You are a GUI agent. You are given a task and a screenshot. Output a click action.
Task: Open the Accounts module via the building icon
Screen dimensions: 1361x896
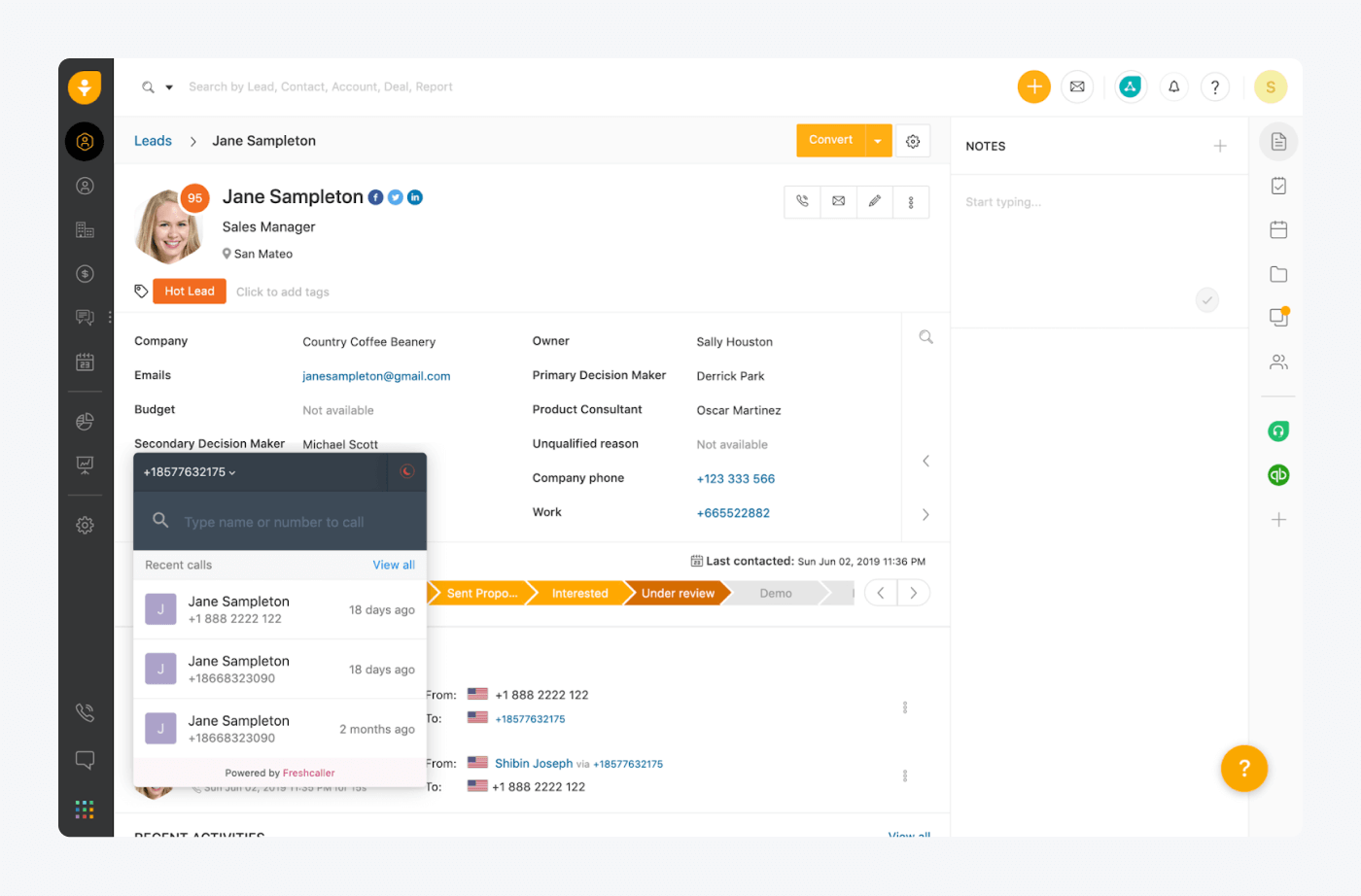point(85,229)
